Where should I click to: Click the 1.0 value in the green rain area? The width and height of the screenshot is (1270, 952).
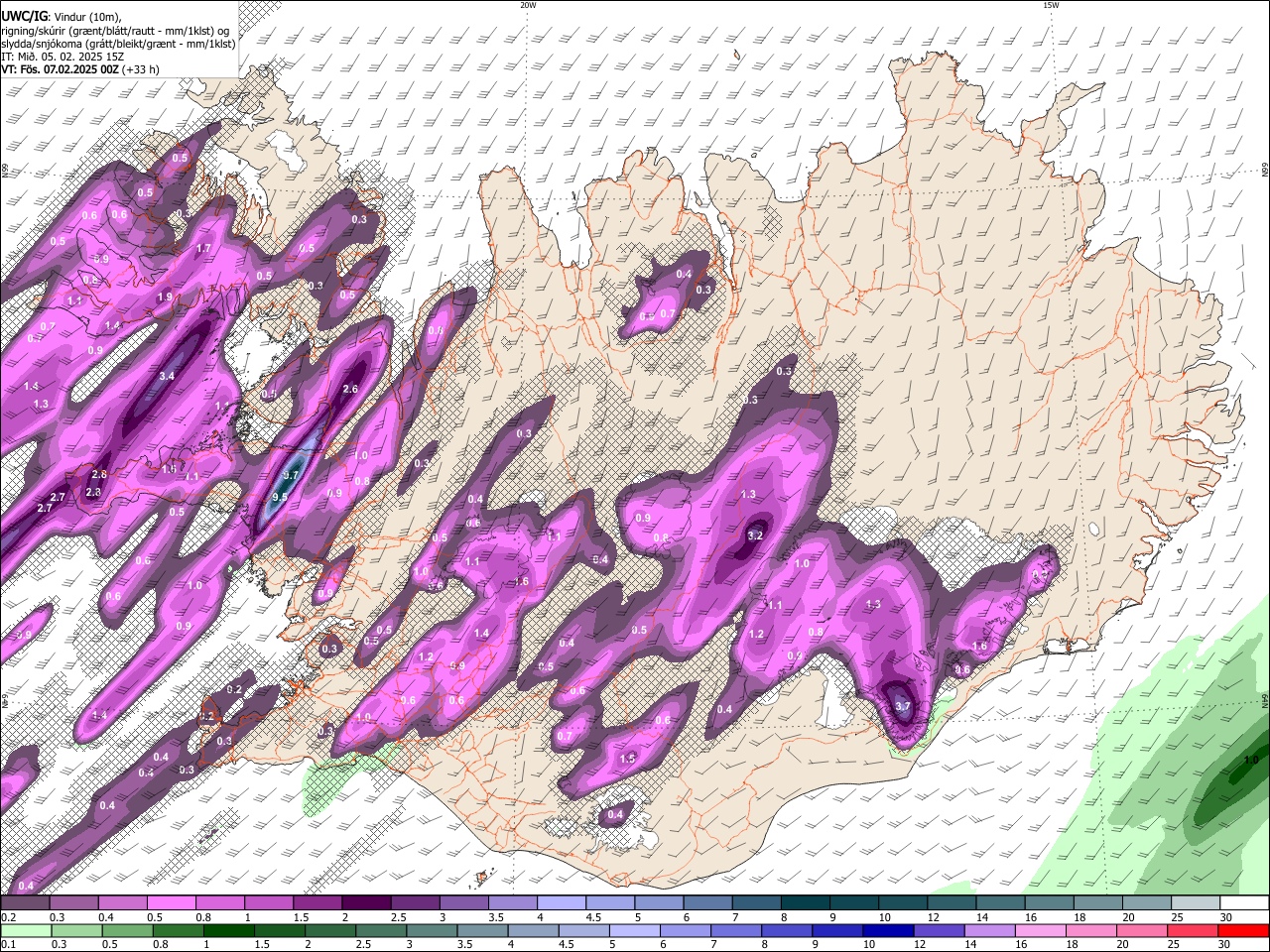(1251, 761)
